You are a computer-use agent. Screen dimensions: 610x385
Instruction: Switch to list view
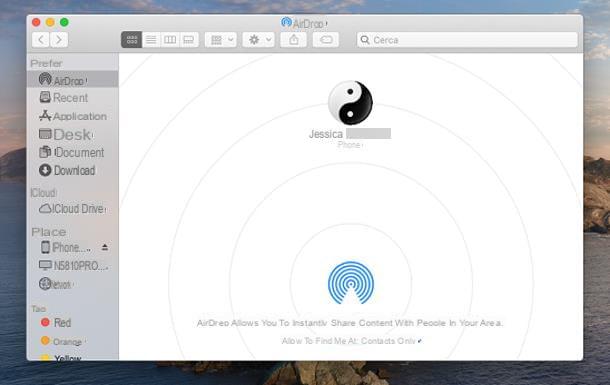(151, 40)
